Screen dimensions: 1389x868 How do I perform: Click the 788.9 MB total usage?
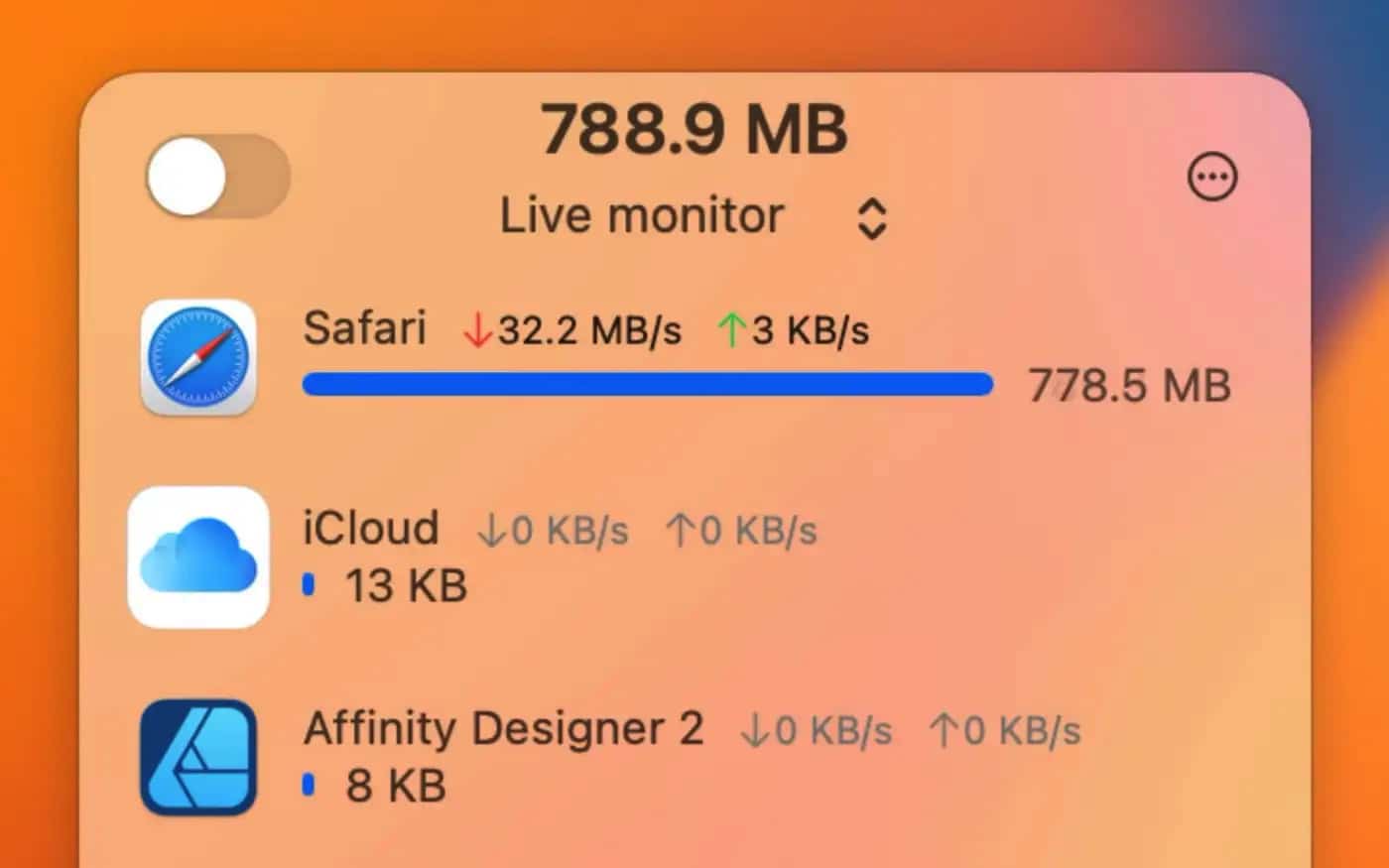[x=694, y=129]
